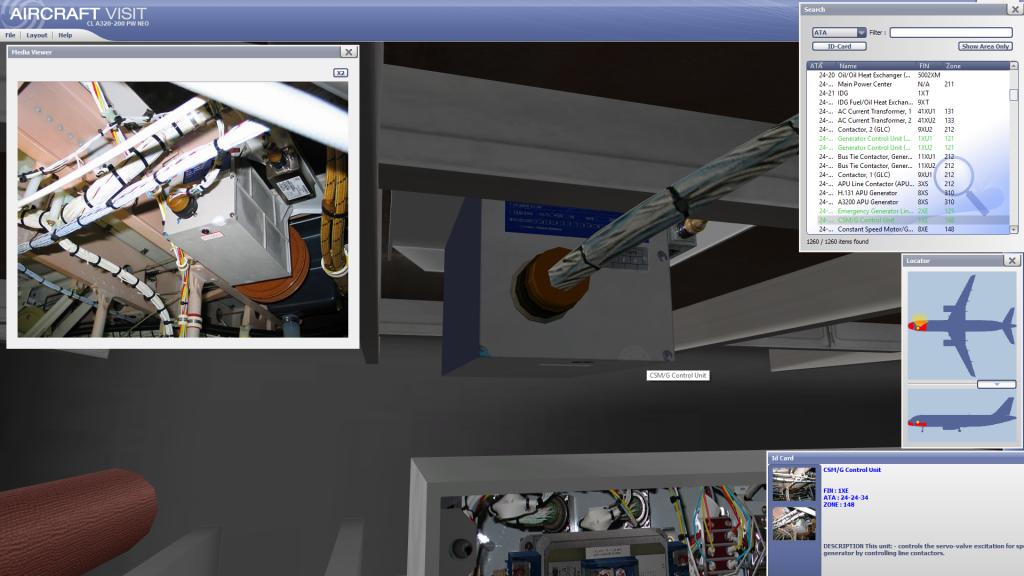The height and width of the screenshot is (576, 1024).
Task: Select the Contactor, 2 (GLC) row
Action: (908, 129)
